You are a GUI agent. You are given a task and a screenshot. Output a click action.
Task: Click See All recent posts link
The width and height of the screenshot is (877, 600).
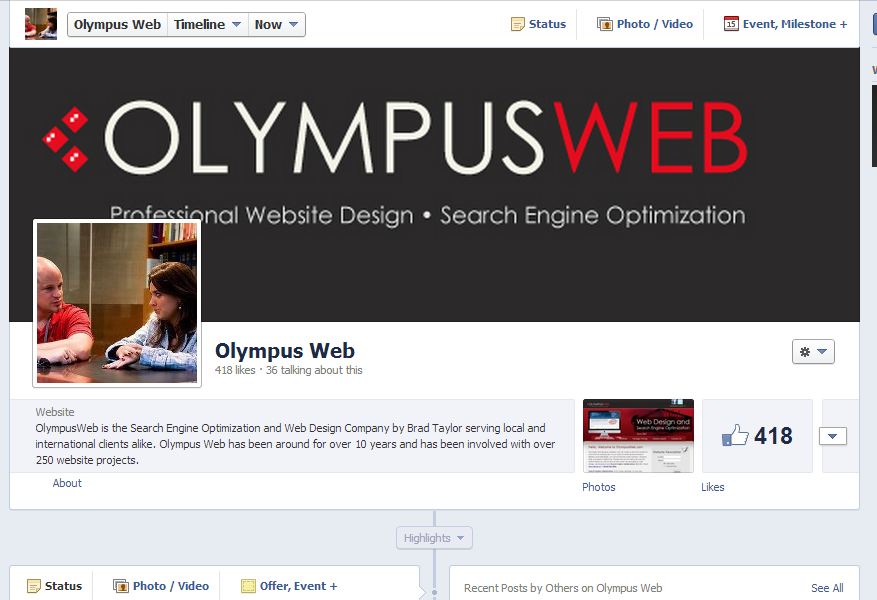pos(826,588)
